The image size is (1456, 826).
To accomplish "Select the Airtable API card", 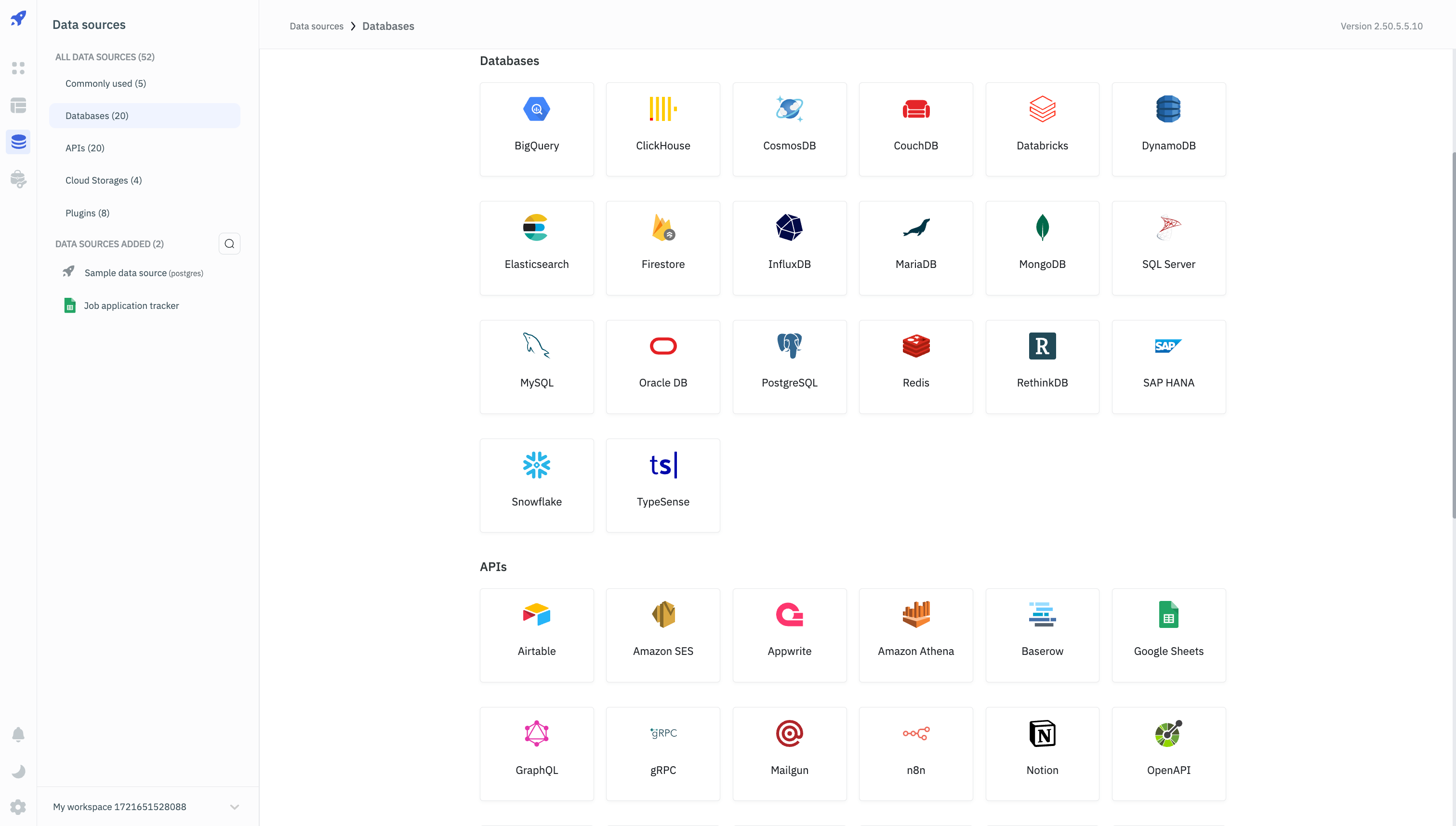I will 537,635.
